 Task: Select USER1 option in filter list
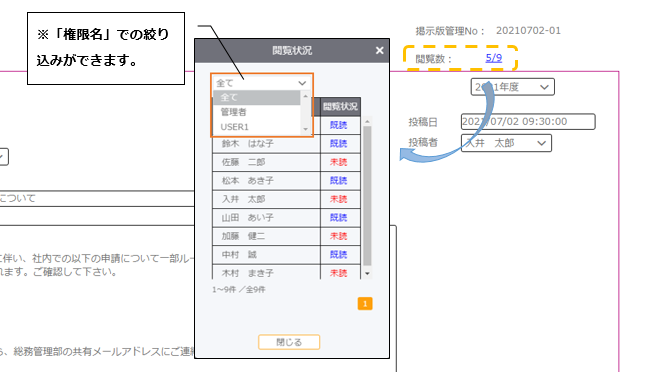coord(257,127)
